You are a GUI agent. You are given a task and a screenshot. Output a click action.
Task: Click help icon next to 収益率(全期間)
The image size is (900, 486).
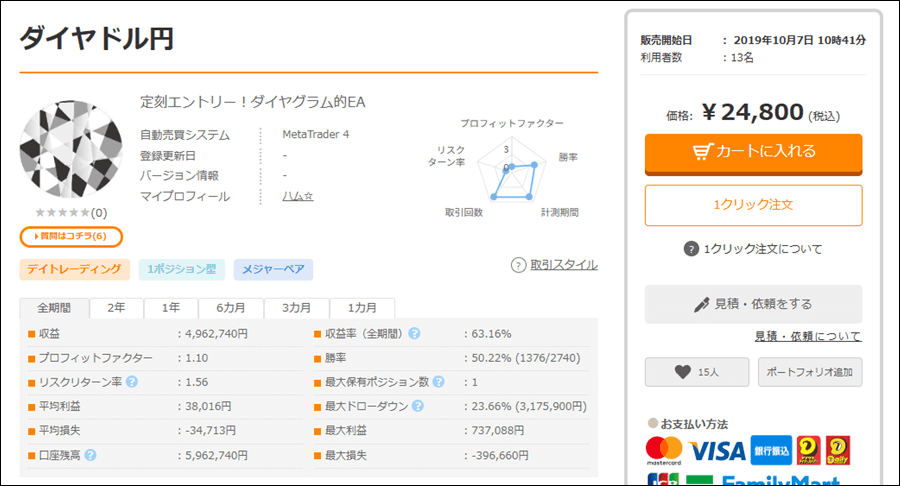[x=414, y=333]
